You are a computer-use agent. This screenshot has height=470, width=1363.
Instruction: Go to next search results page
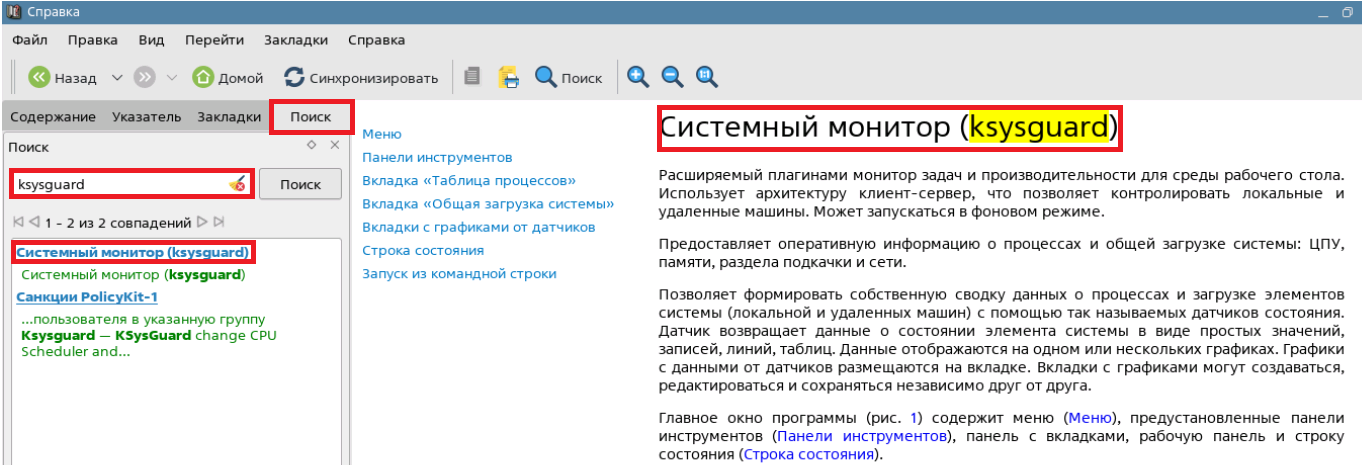pyautogui.click(x=202, y=222)
